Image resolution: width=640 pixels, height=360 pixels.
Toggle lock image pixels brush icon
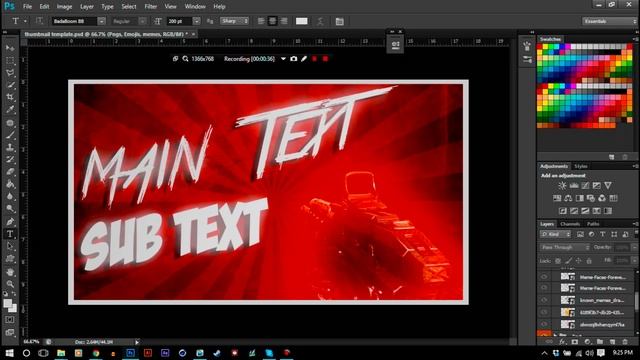568,260
